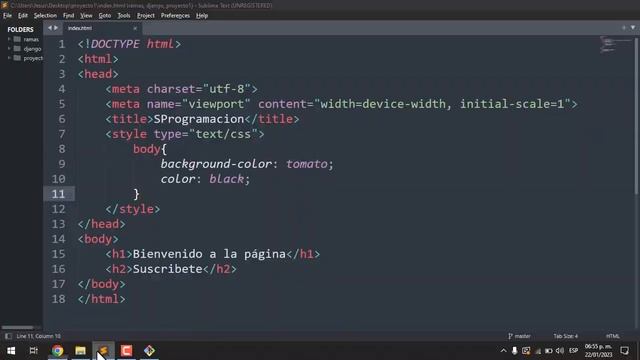
Task: Open the Tab Size: 4 selector
Action: point(566,336)
